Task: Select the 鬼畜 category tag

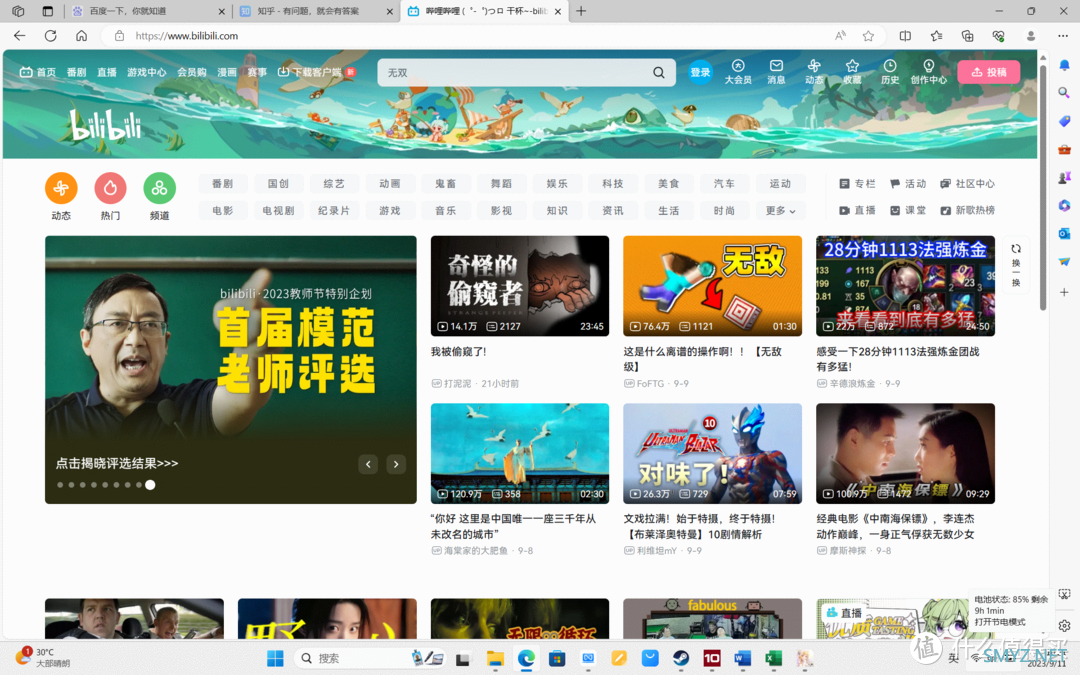Action: tap(446, 184)
